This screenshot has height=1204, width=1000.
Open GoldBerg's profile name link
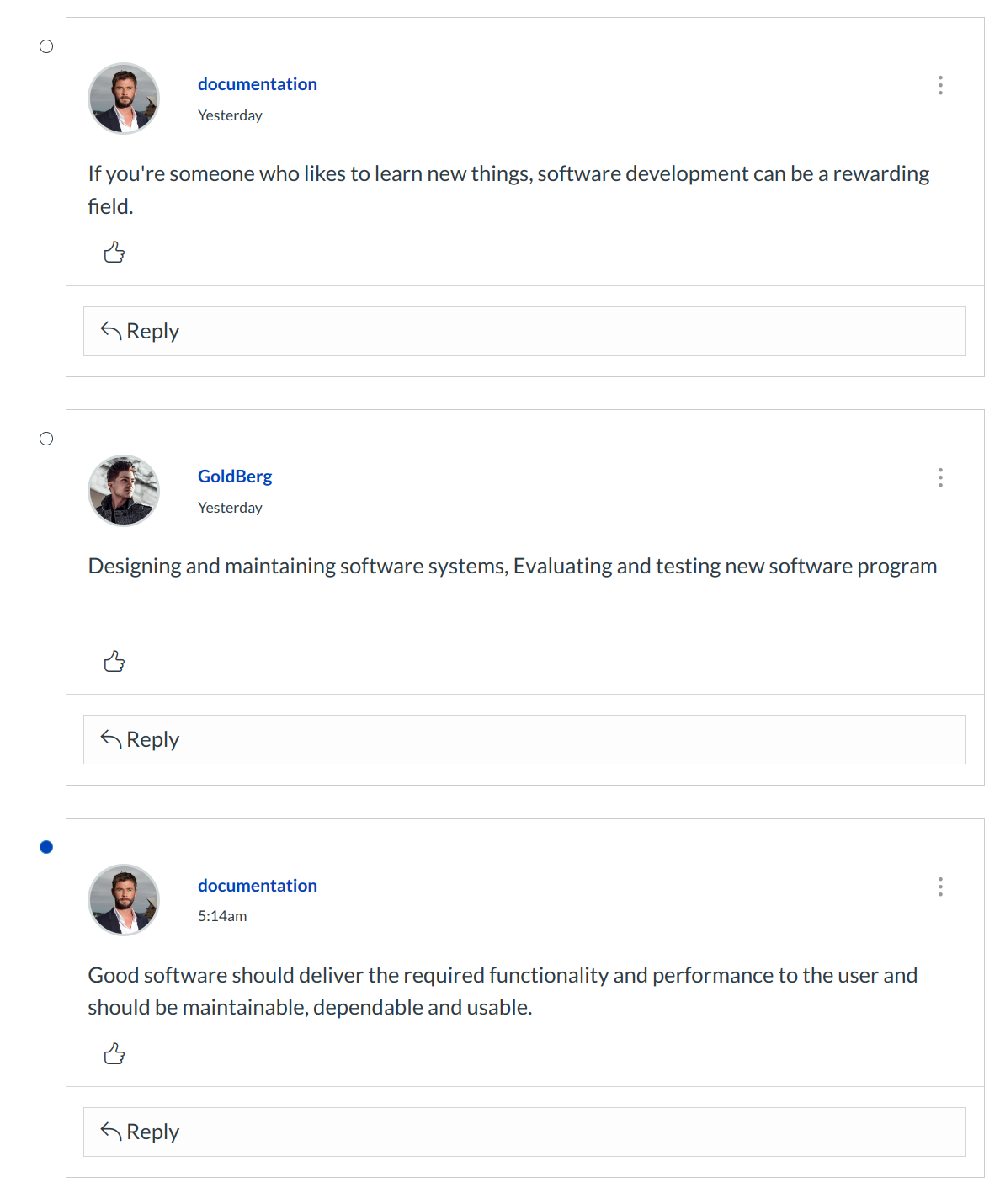tap(235, 477)
